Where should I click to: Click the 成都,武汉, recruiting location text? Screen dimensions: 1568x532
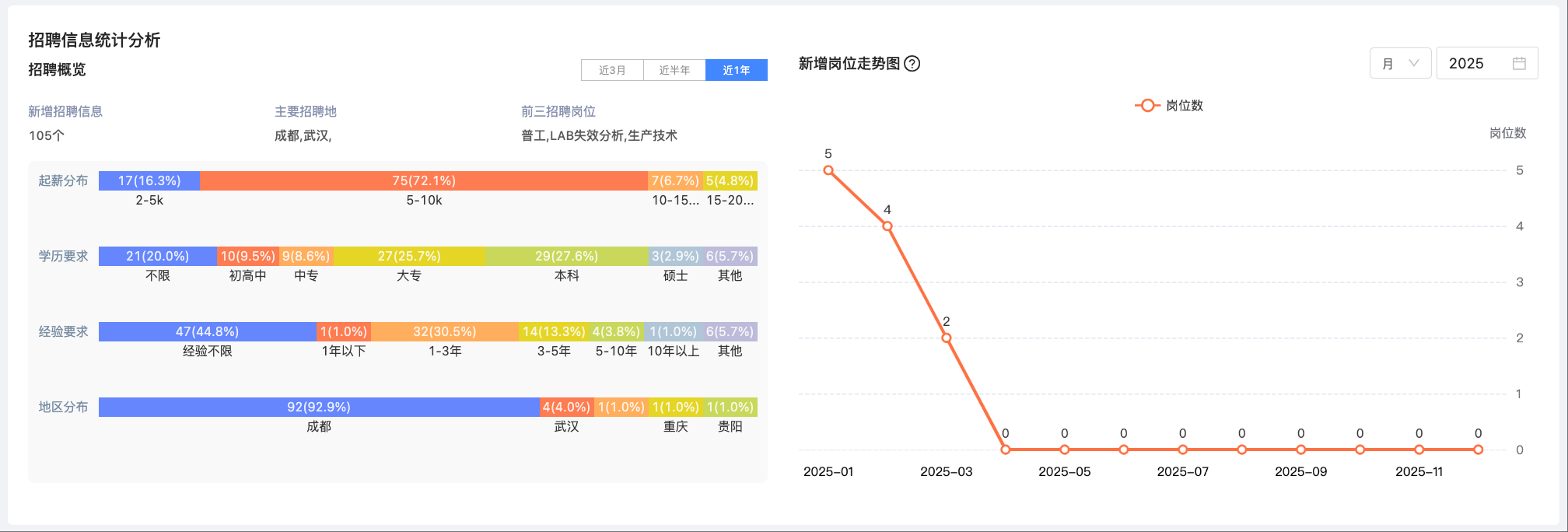303,135
